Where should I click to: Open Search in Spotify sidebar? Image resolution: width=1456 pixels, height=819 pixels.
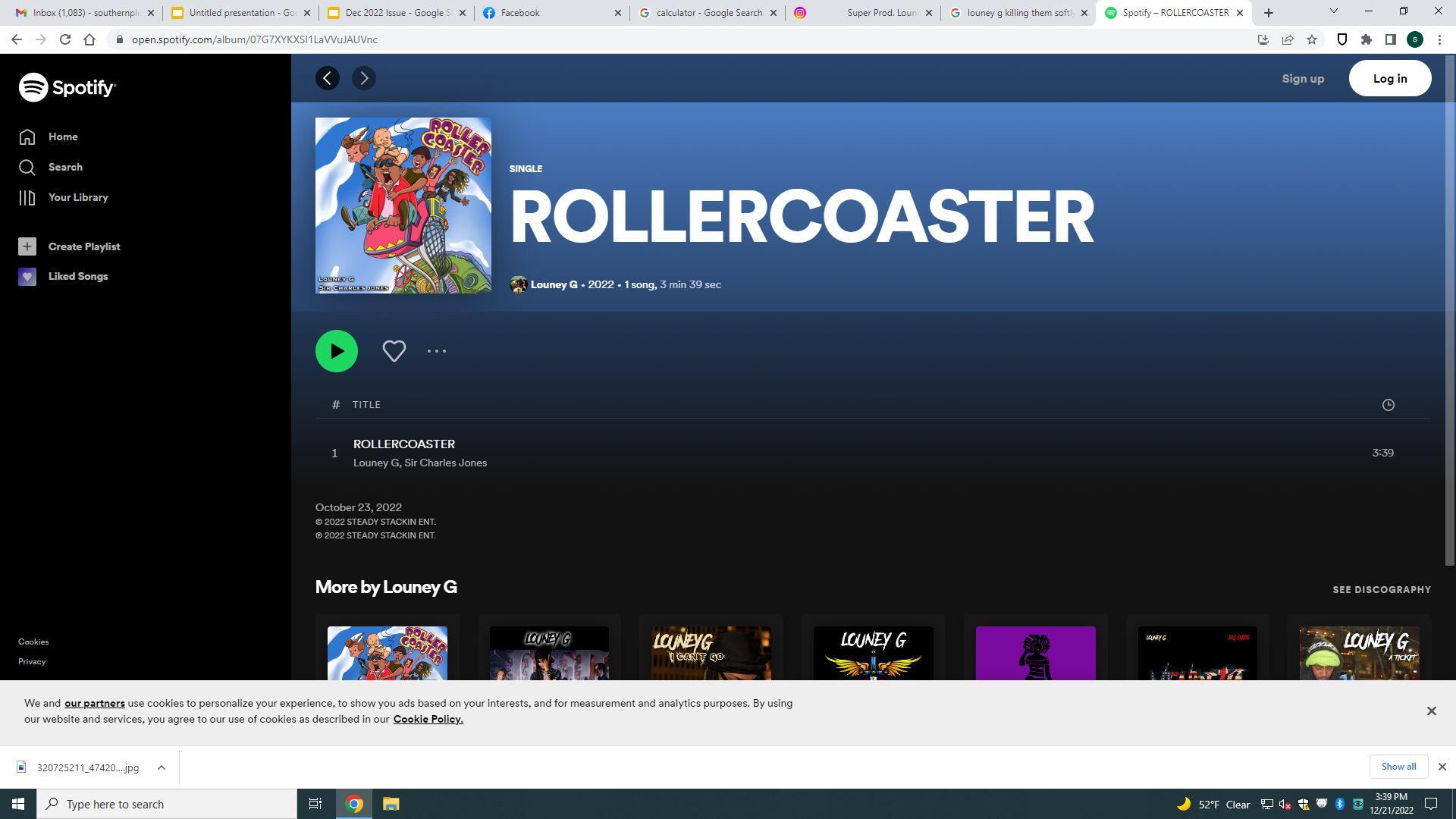pos(65,167)
